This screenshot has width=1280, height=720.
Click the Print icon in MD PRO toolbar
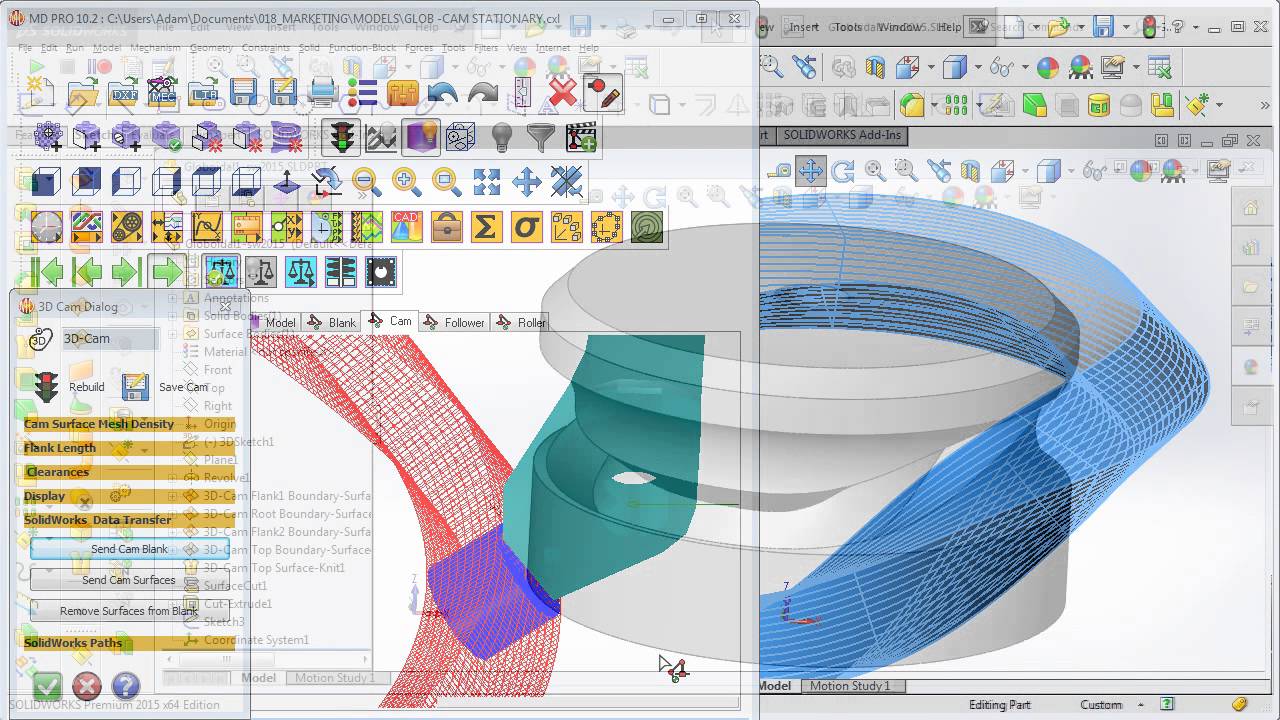coord(323,94)
